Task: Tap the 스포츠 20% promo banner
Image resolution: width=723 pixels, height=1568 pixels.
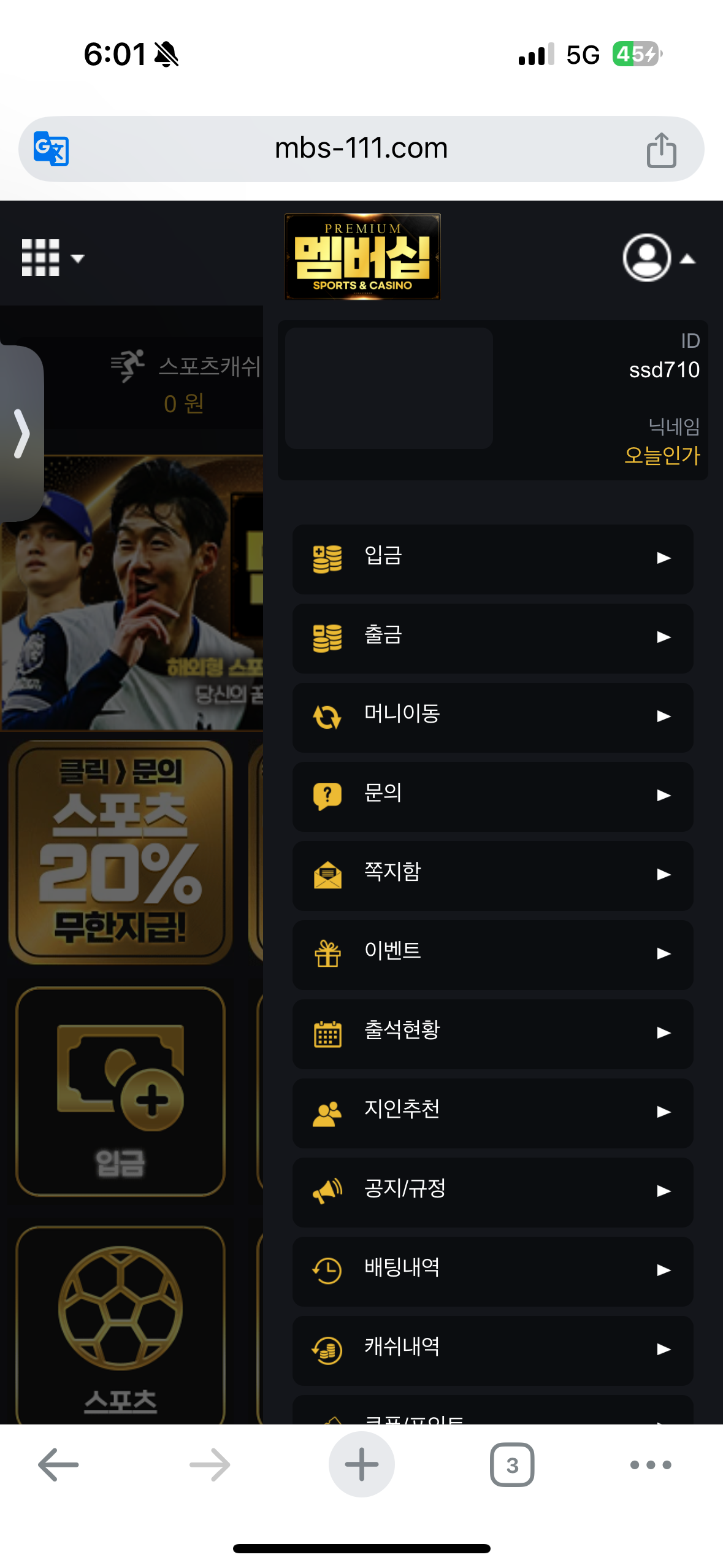Action: click(120, 852)
